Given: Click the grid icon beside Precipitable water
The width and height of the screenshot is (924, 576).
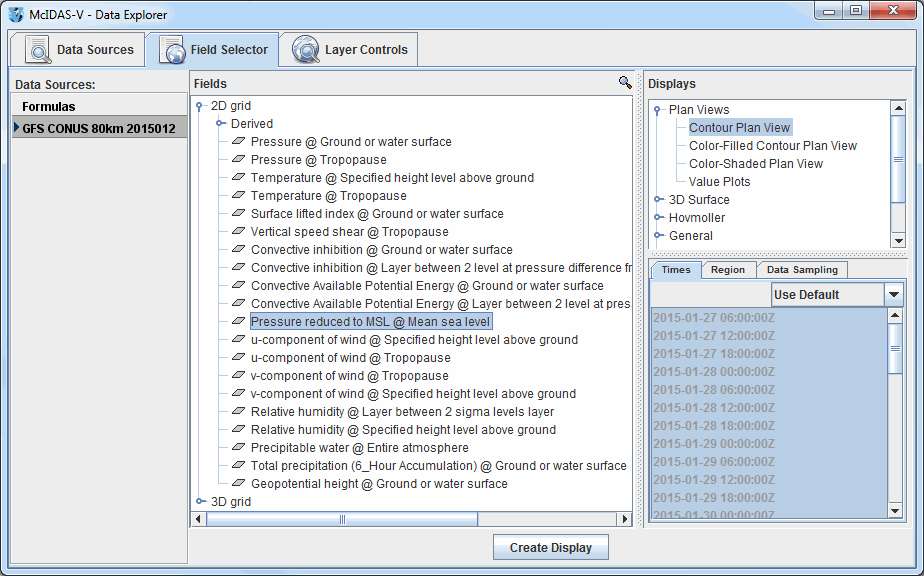Looking at the screenshot, I should [238, 448].
